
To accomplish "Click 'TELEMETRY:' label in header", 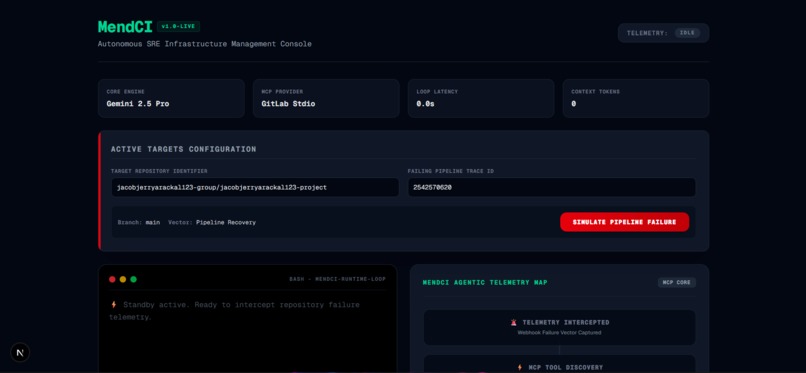I will click(x=647, y=33).
